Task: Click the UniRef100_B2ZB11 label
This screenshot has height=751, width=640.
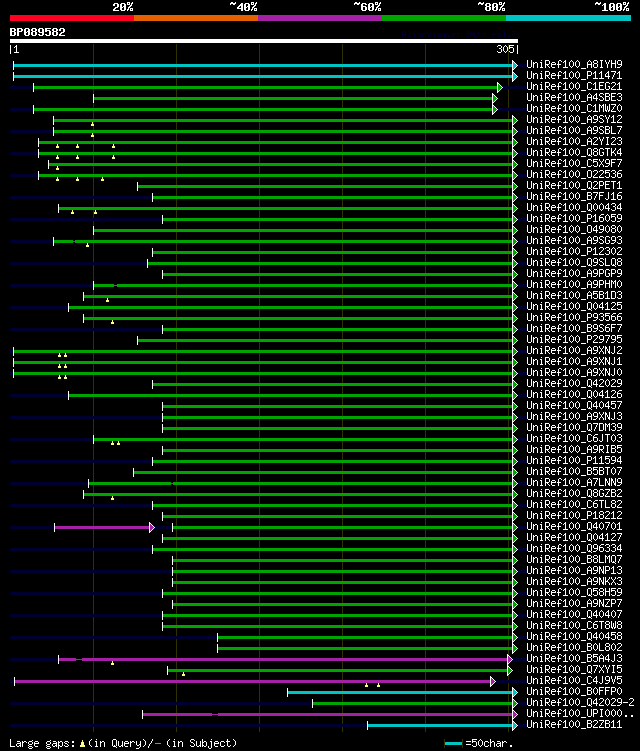Action: [x=574, y=725]
